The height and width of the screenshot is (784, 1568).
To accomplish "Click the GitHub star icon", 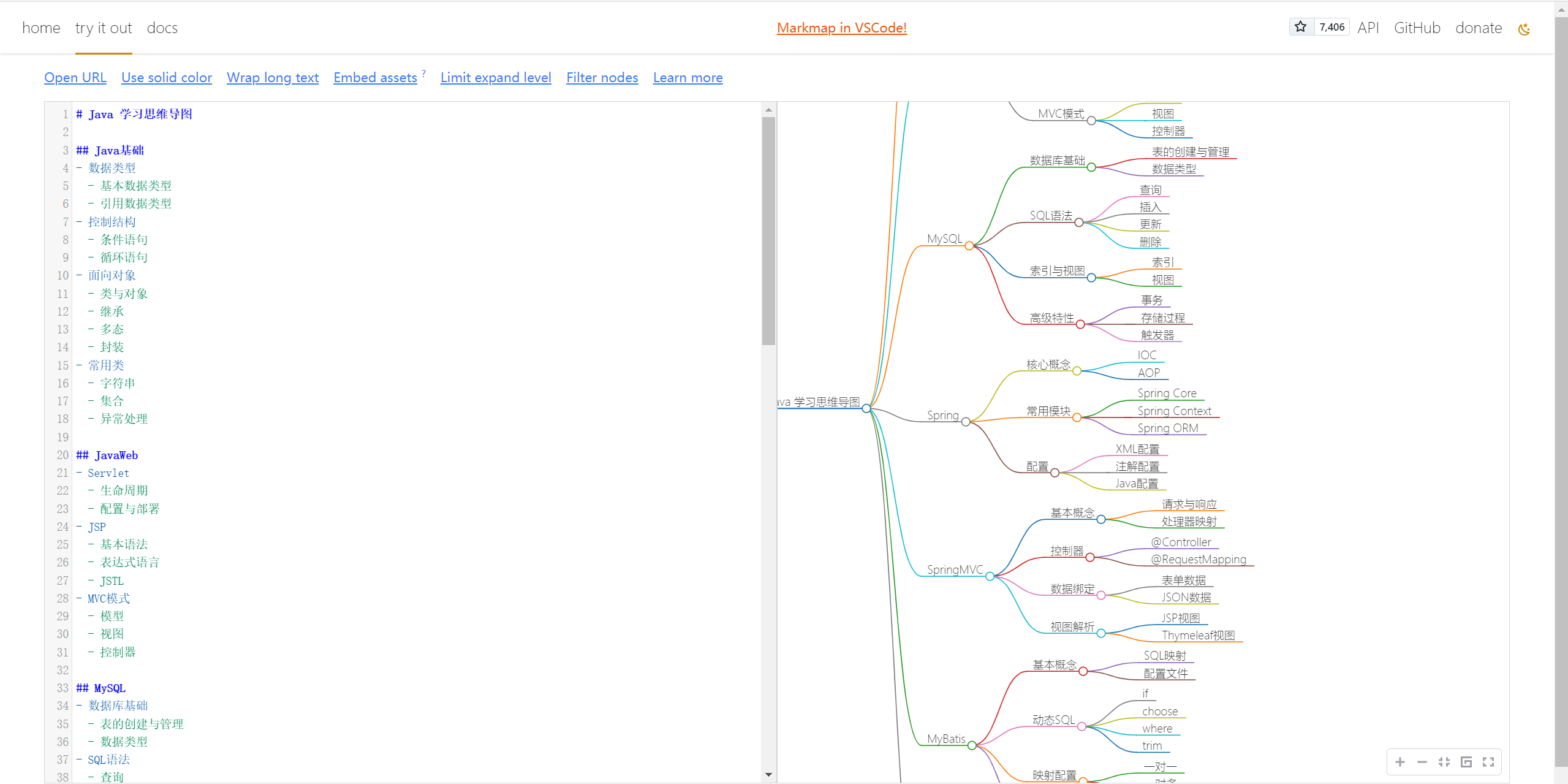I will click(x=1301, y=27).
